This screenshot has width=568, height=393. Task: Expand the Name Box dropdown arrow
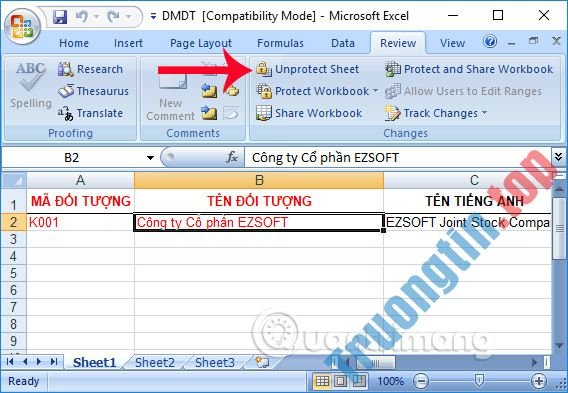[150, 158]
